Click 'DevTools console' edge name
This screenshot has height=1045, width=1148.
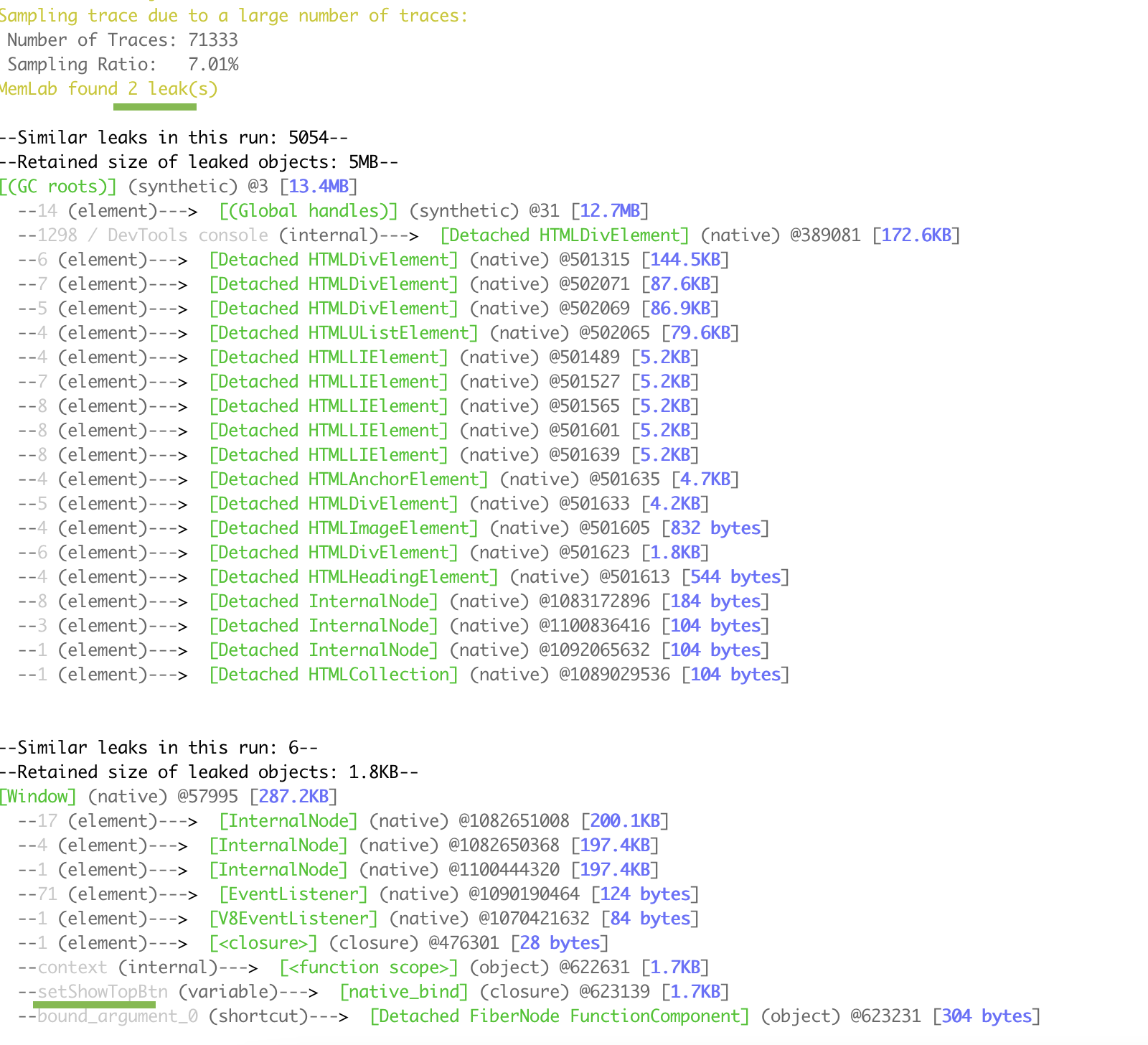point(188,235)
